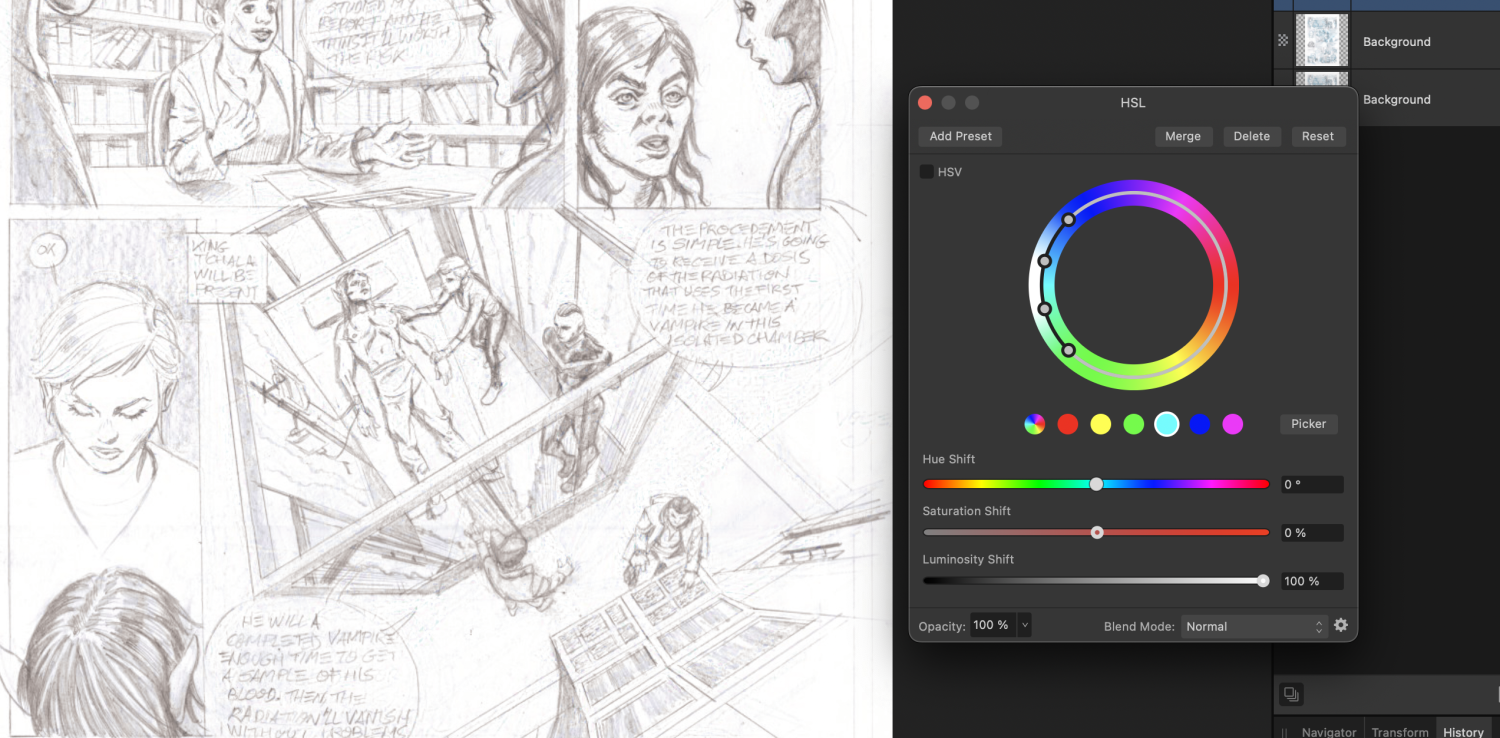
Task: Select the all-colours master channel swatch
Action: 1035,424
